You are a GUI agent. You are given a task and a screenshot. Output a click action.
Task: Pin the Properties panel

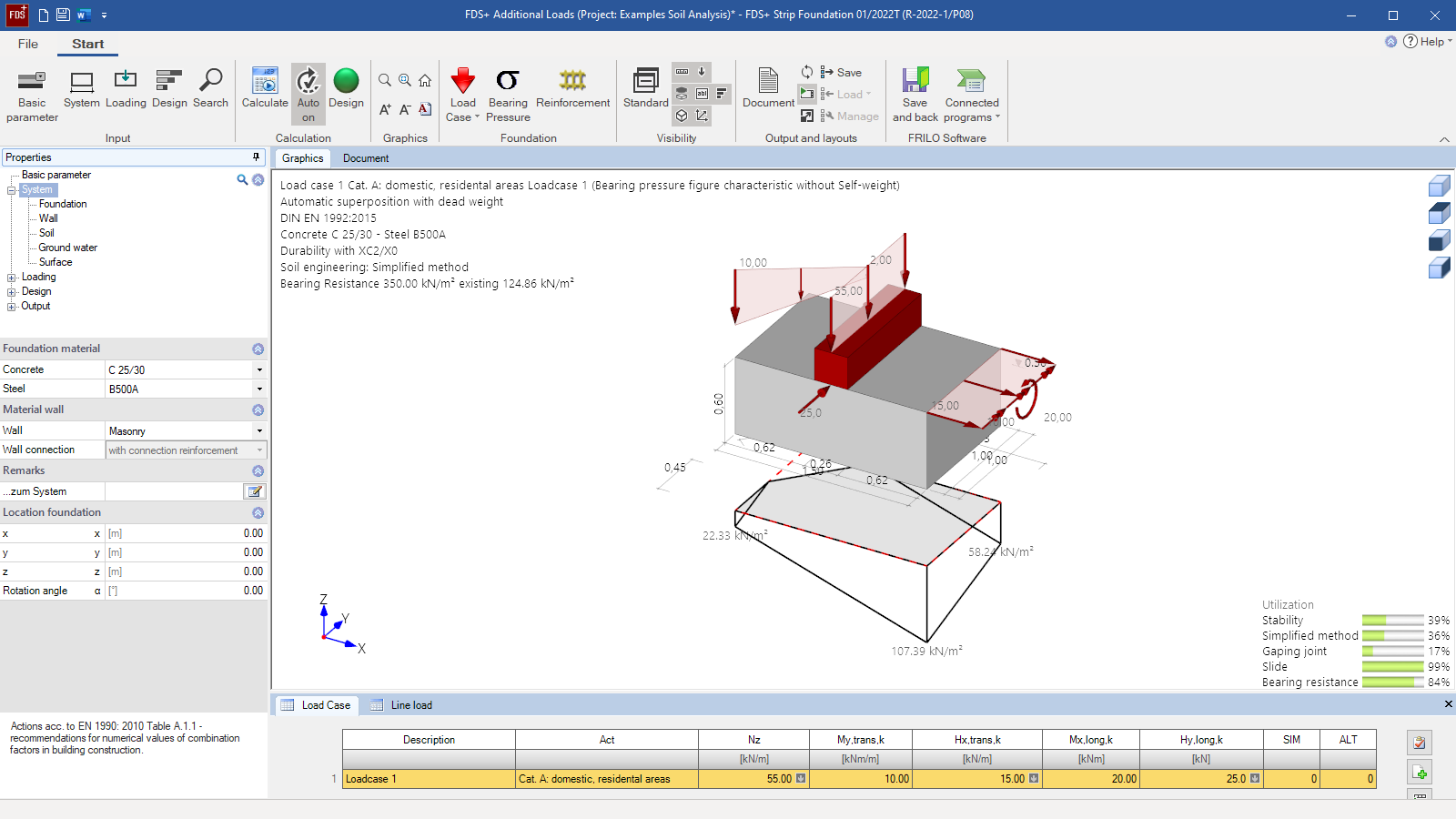256,157
